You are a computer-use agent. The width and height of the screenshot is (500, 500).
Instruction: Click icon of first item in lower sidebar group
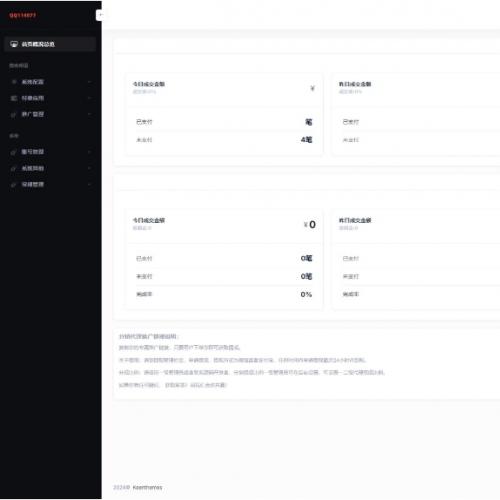click(x=14, y=152)
